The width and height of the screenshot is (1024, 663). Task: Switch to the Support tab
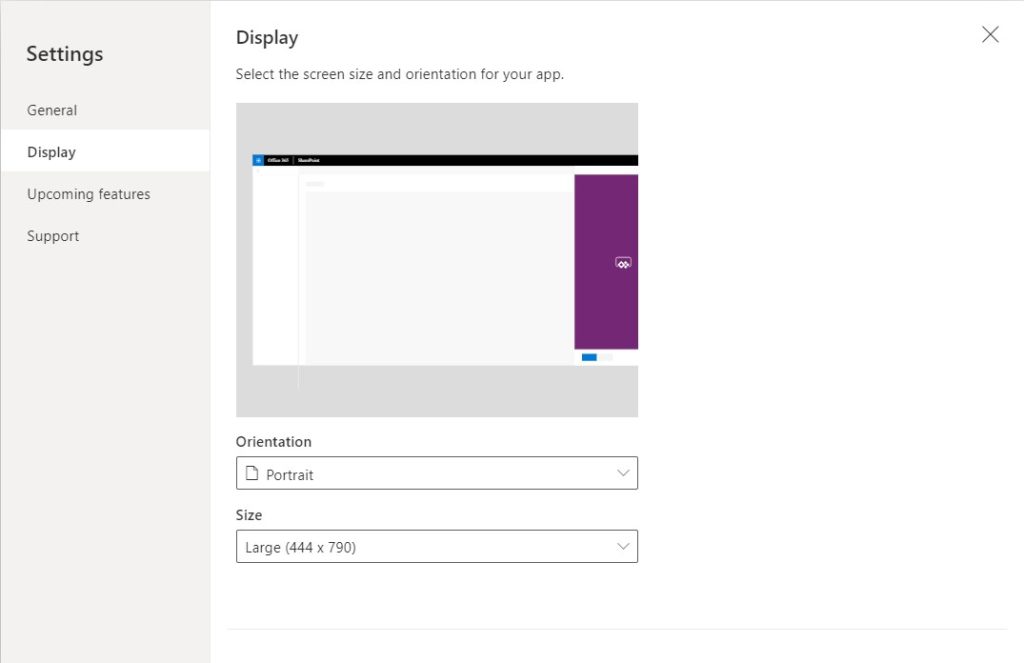[x=53, y=236]
